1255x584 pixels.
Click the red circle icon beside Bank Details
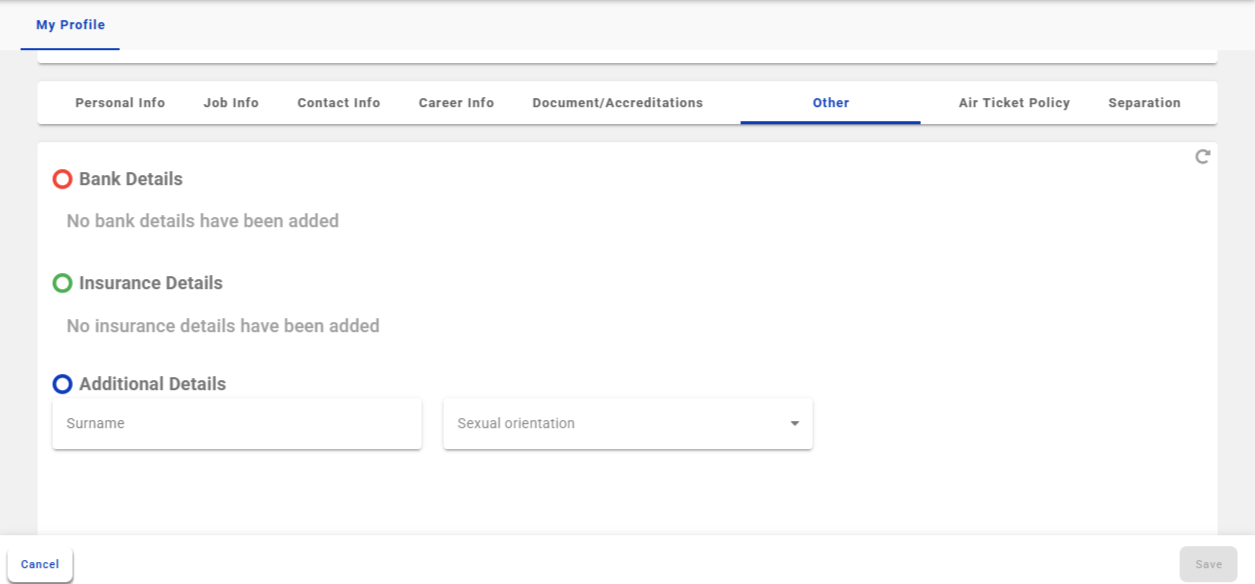tap(62, 179)
